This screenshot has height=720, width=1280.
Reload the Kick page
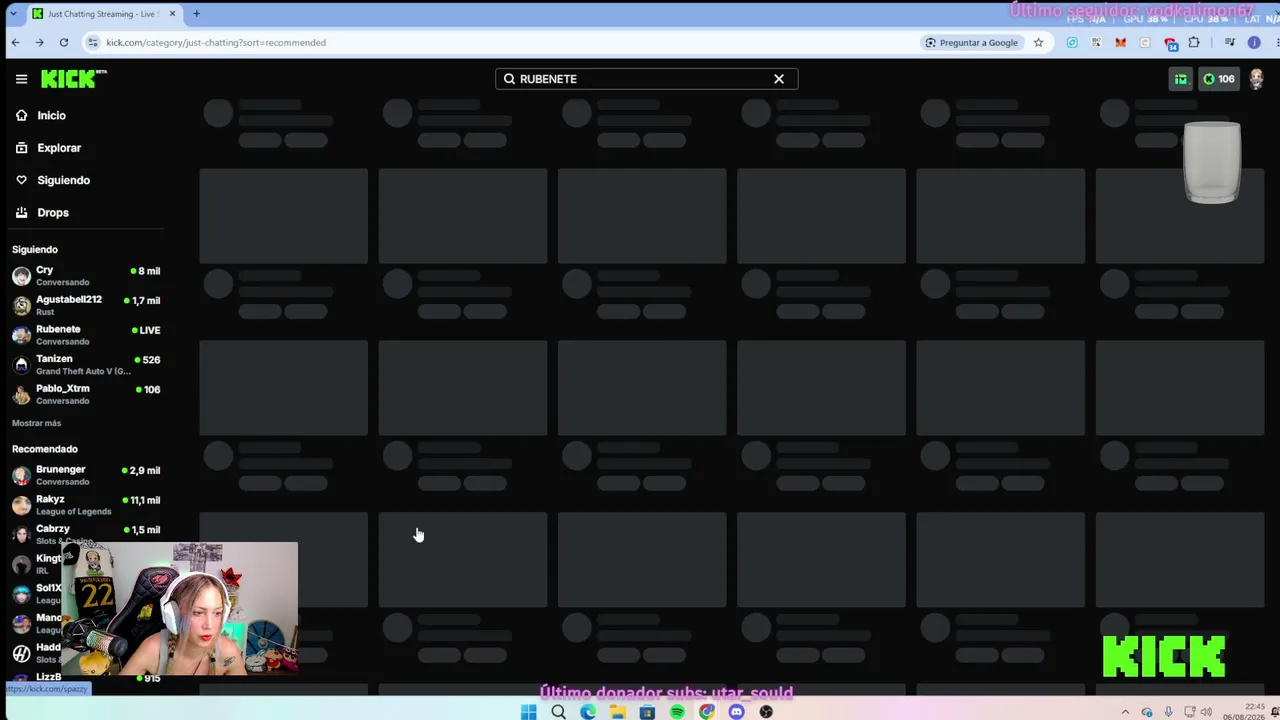pyautogui.click(x=63, y=42)
